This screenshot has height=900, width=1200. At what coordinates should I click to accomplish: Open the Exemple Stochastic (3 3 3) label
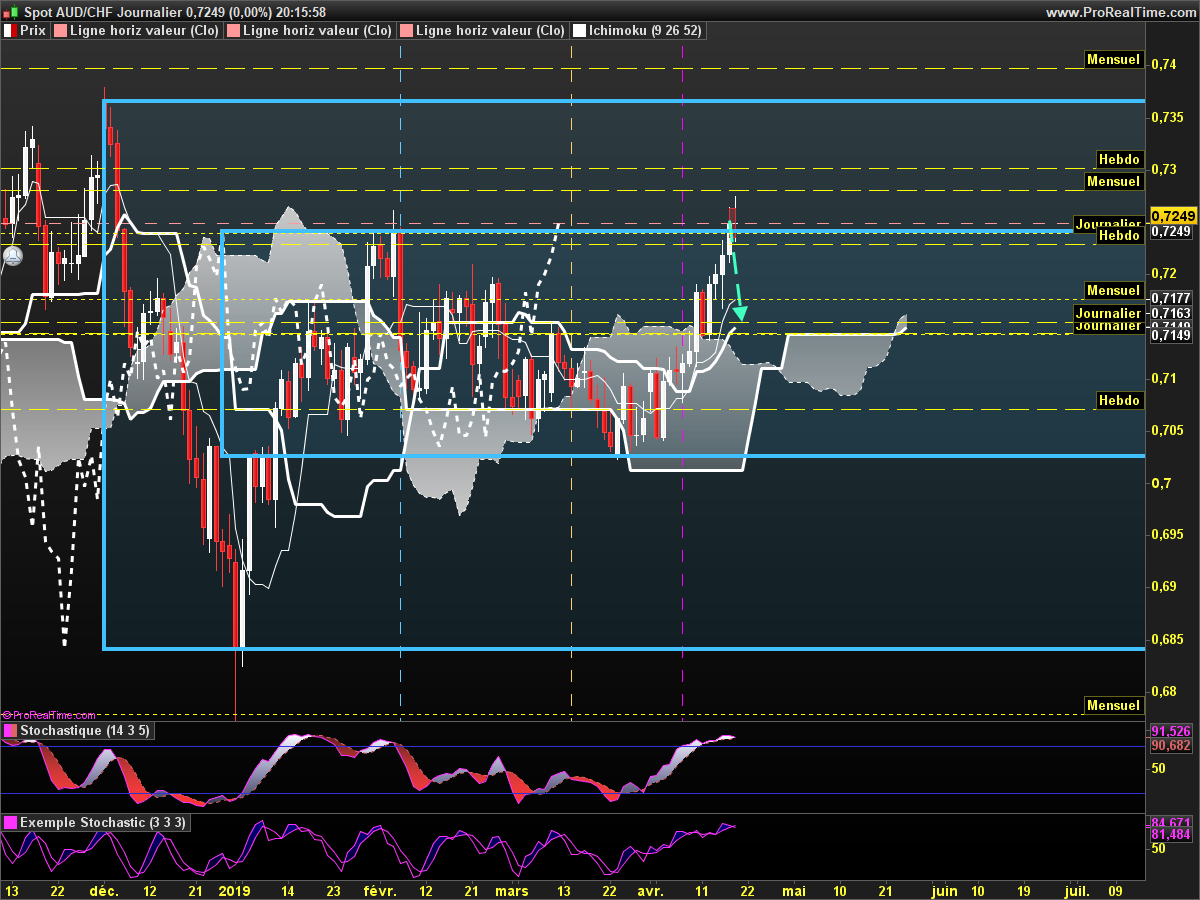click(x=102, y=823)
